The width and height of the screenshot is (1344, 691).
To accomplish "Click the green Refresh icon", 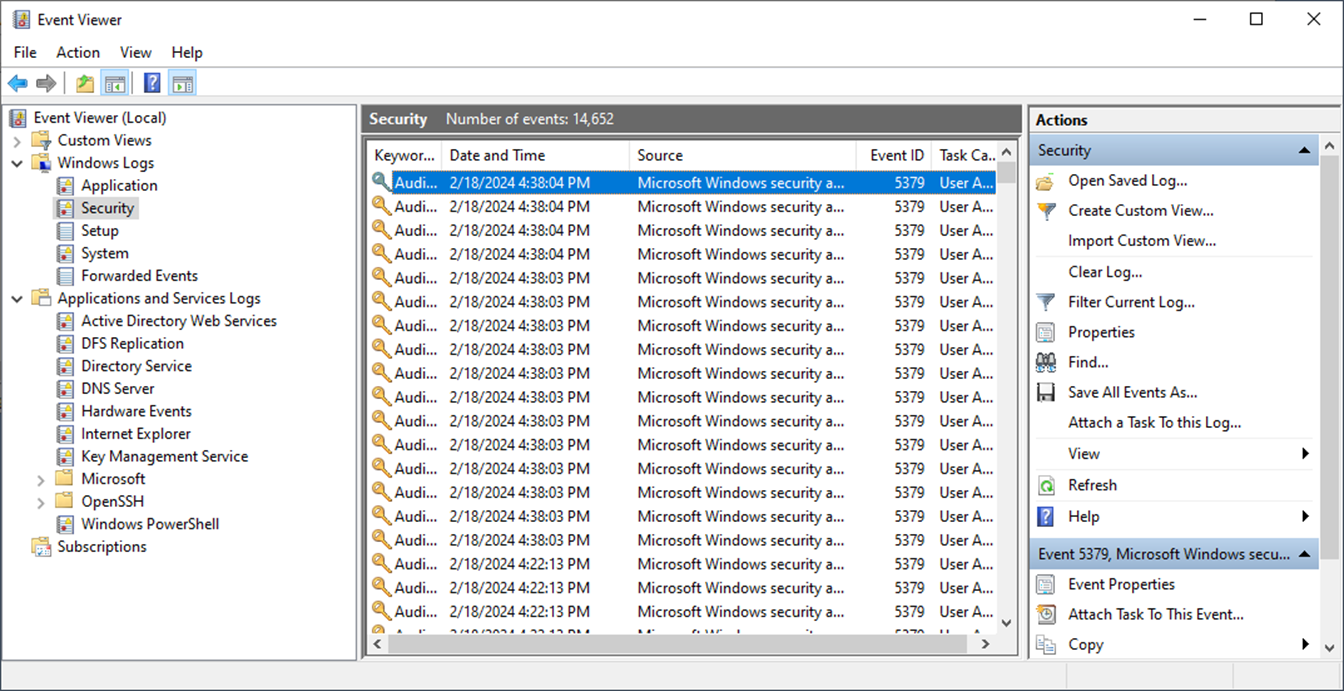I will click(1046, 485).
